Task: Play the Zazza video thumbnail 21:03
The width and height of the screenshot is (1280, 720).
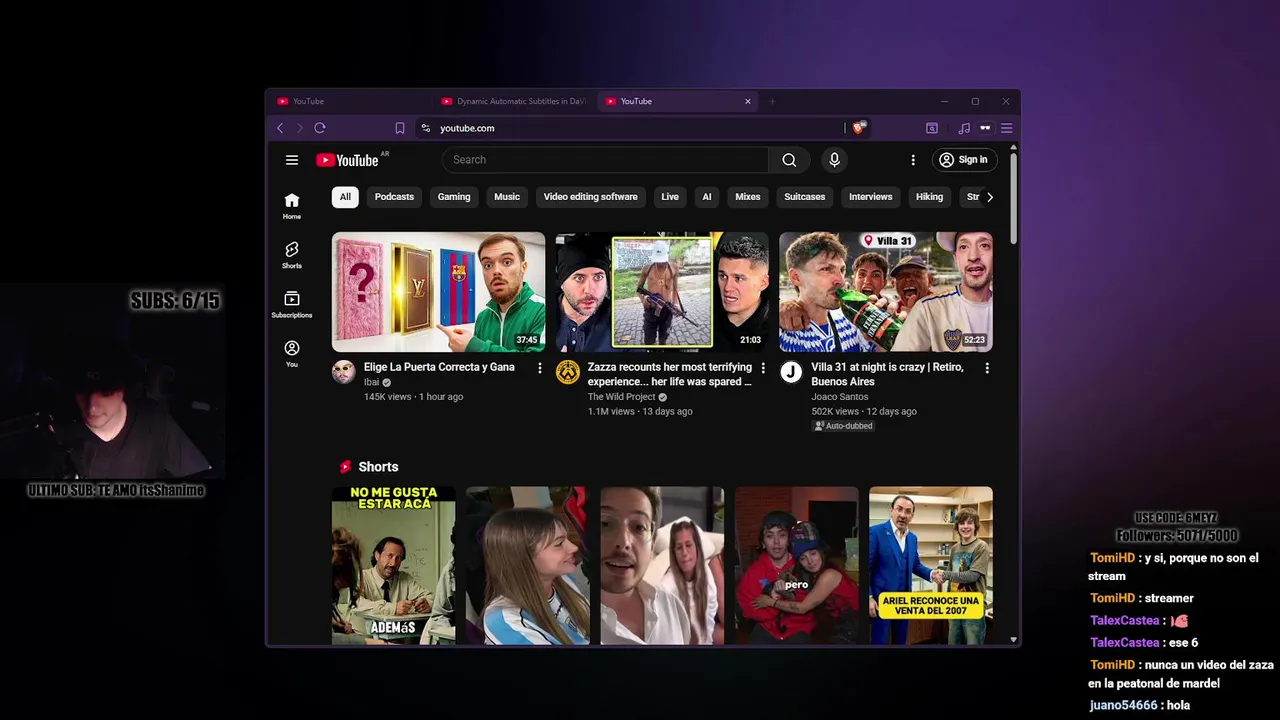Action: pos(662,292)
